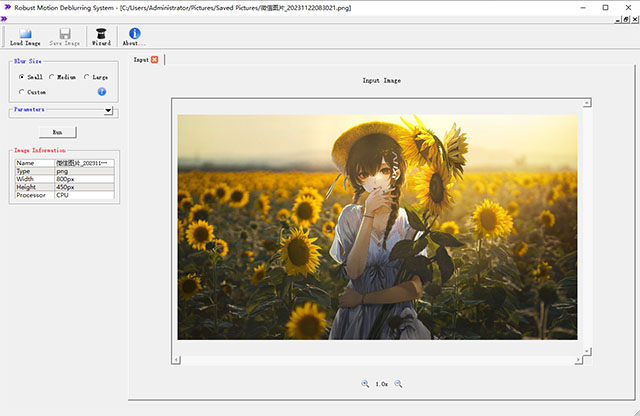The height and width of the screenshot is (416, 640).
Task: Click the sunflower input image preview
Action: (377, 226)
